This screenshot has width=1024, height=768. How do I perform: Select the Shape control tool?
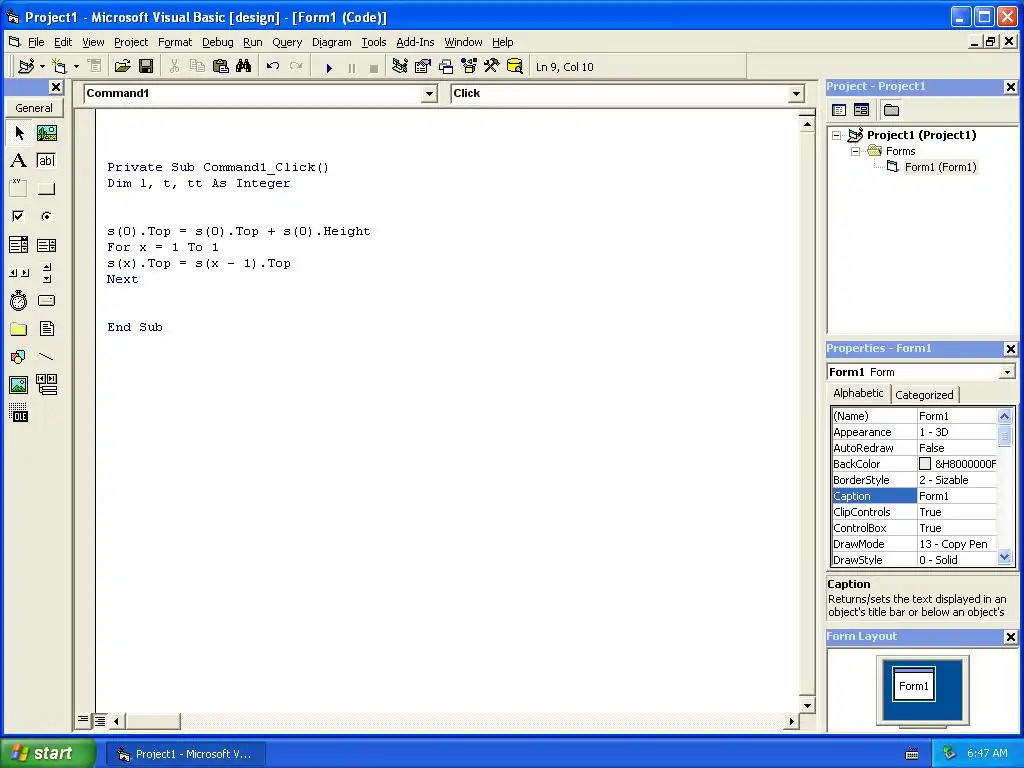coord(19,357)
